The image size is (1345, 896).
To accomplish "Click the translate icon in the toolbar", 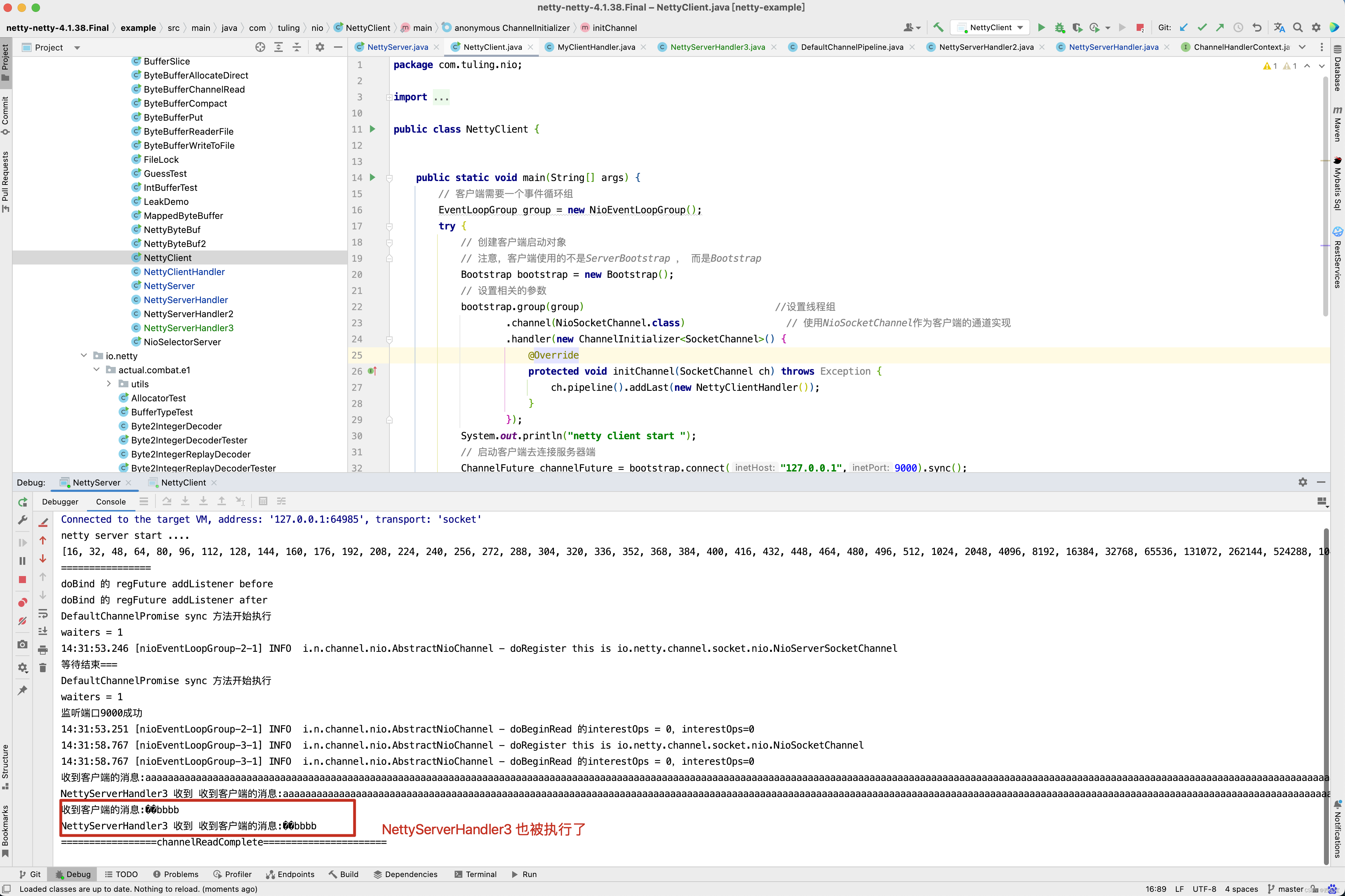I will (x=1279, y=27).
